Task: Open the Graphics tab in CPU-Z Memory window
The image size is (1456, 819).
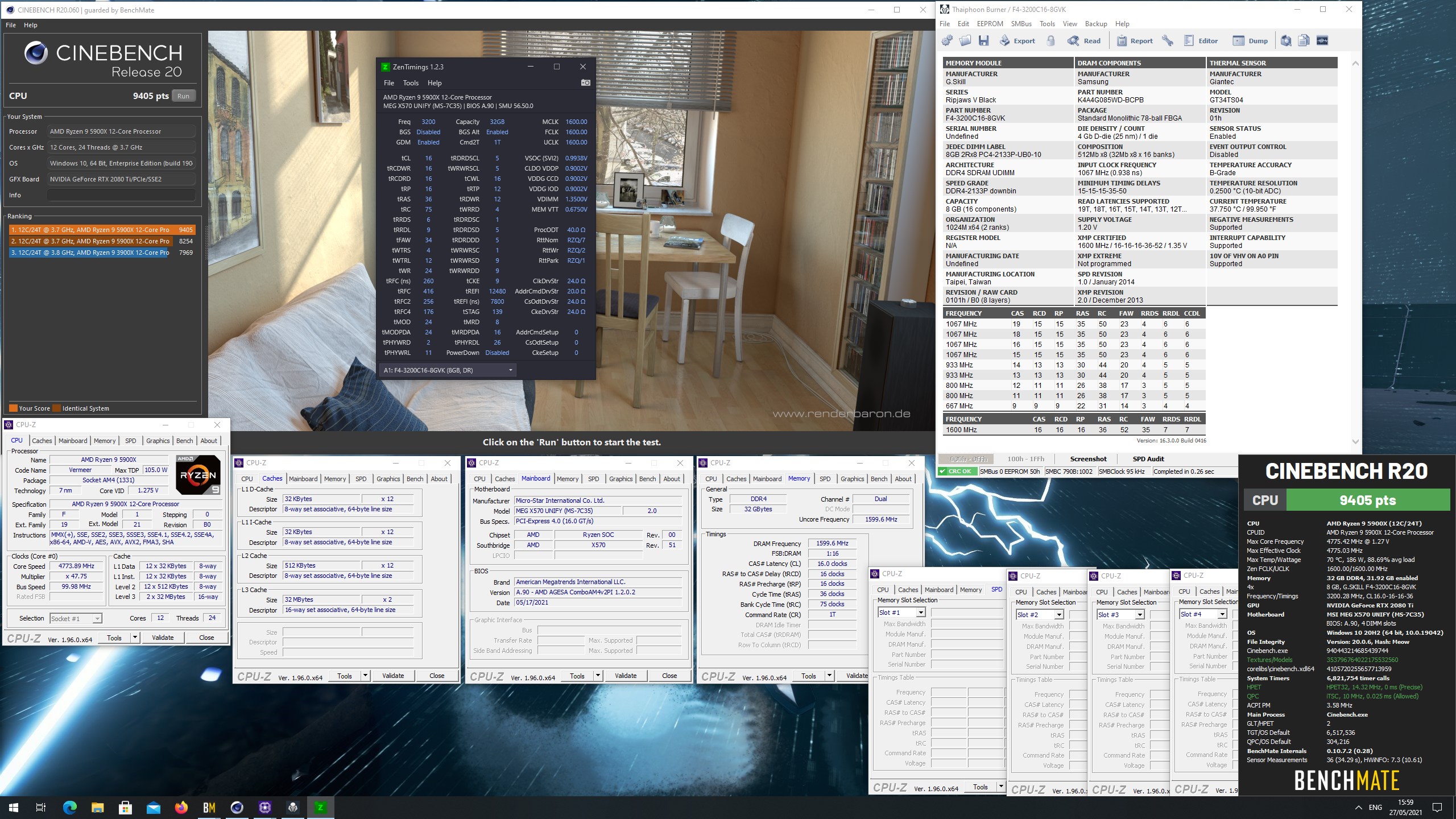Action: point(852,479)
